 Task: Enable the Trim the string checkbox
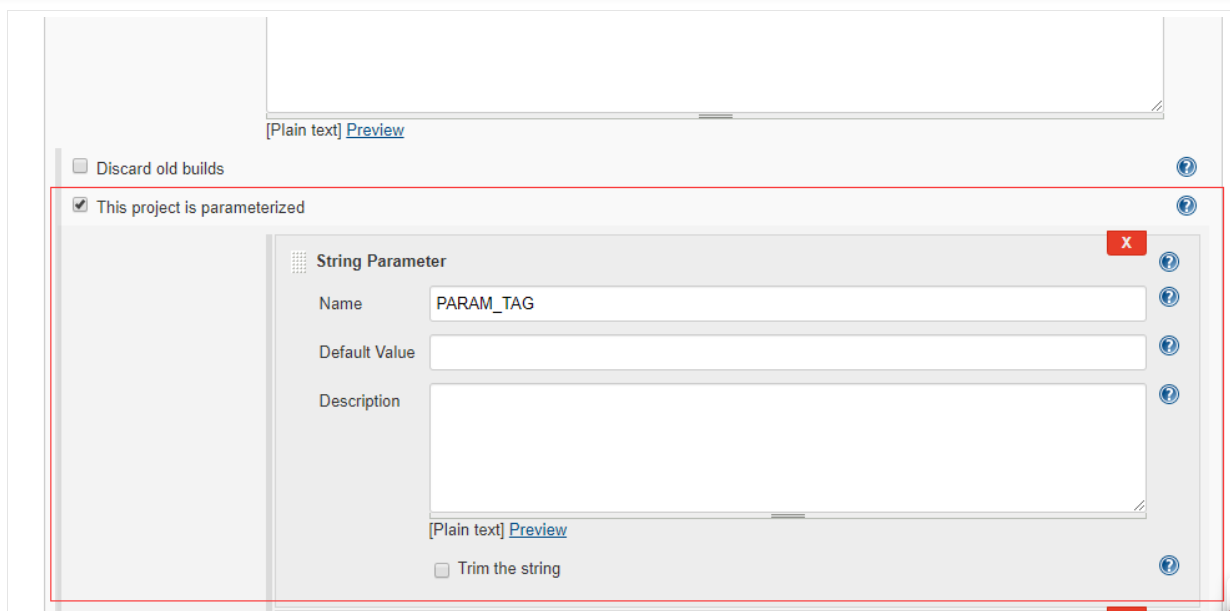click(x=442, y=570)
